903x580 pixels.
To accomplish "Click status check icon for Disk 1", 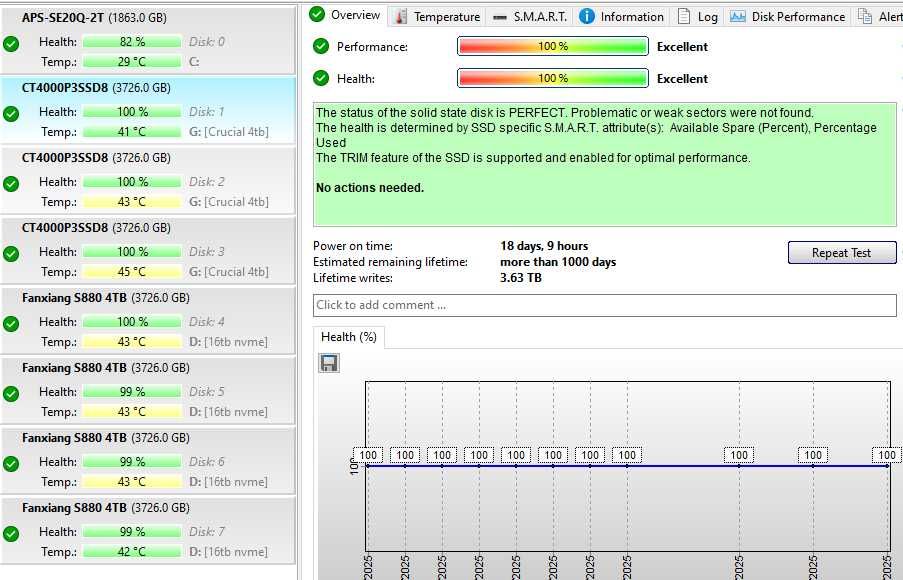I will (x=11, y=114).
